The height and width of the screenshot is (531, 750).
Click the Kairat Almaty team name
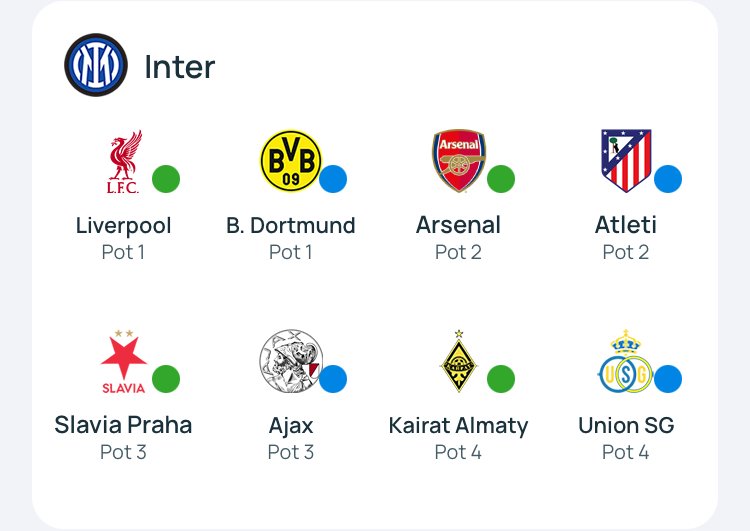pos(458,425)
